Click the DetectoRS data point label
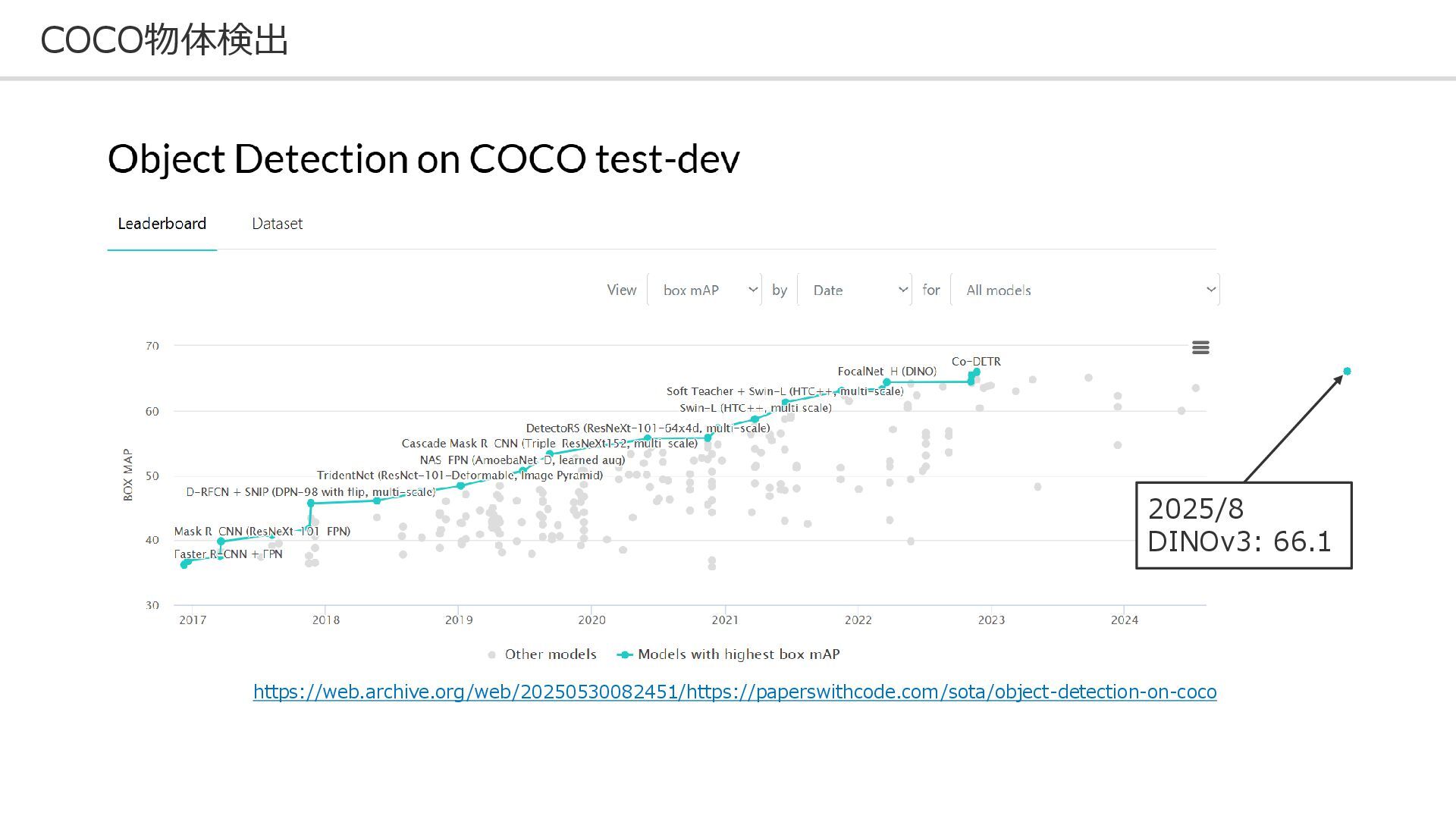Image resolution: width=1456 pixels, height=819 pixels. coord(648,428)
